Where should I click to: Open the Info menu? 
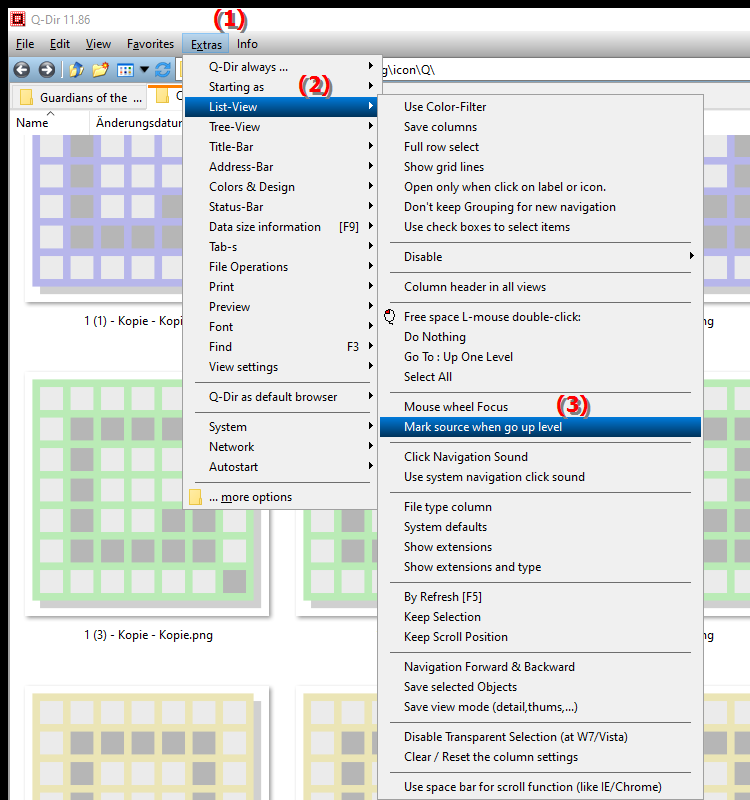point(247,44)
